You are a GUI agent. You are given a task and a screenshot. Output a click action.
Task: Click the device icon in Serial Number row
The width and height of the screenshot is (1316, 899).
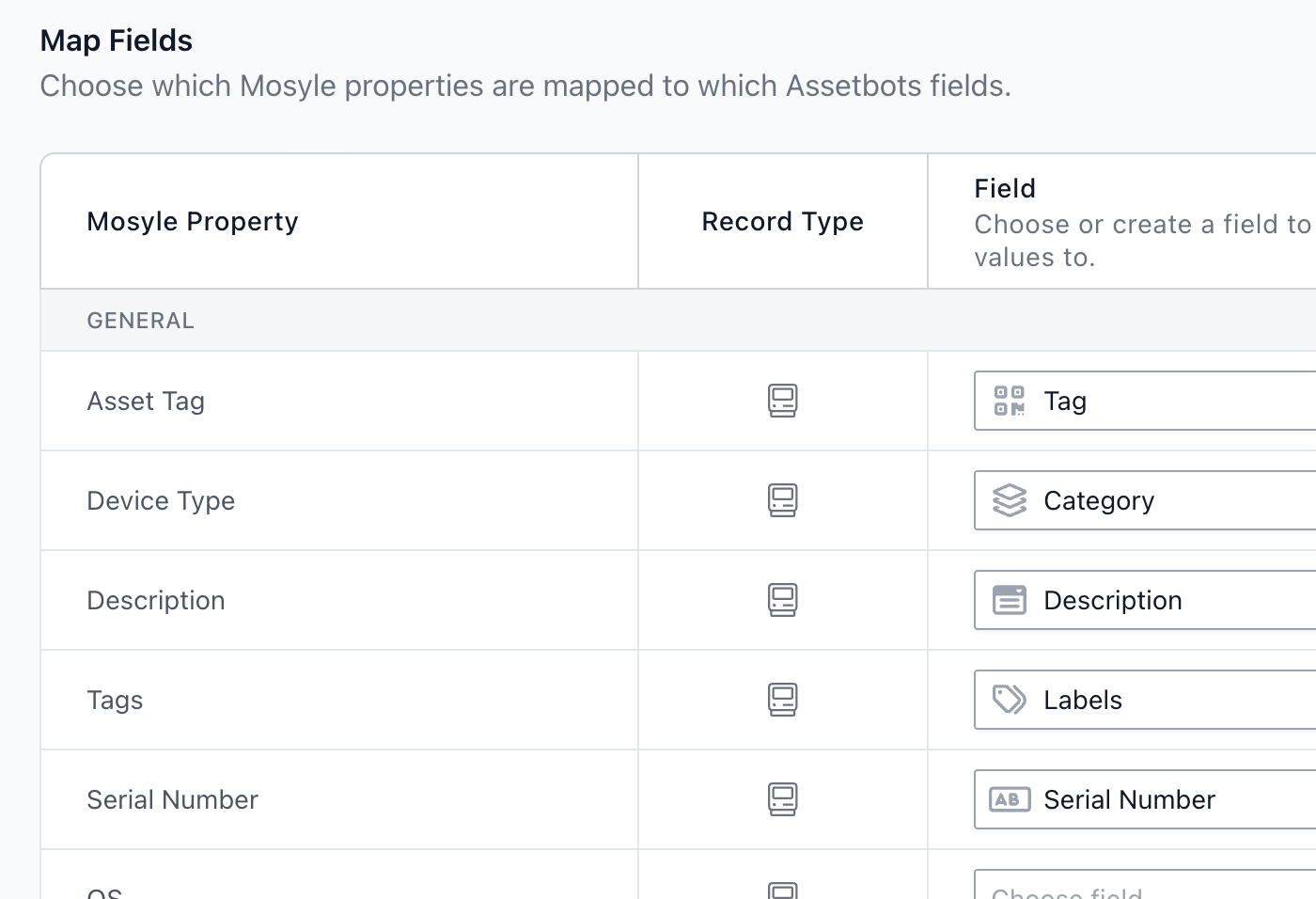[x=783, y=799]
